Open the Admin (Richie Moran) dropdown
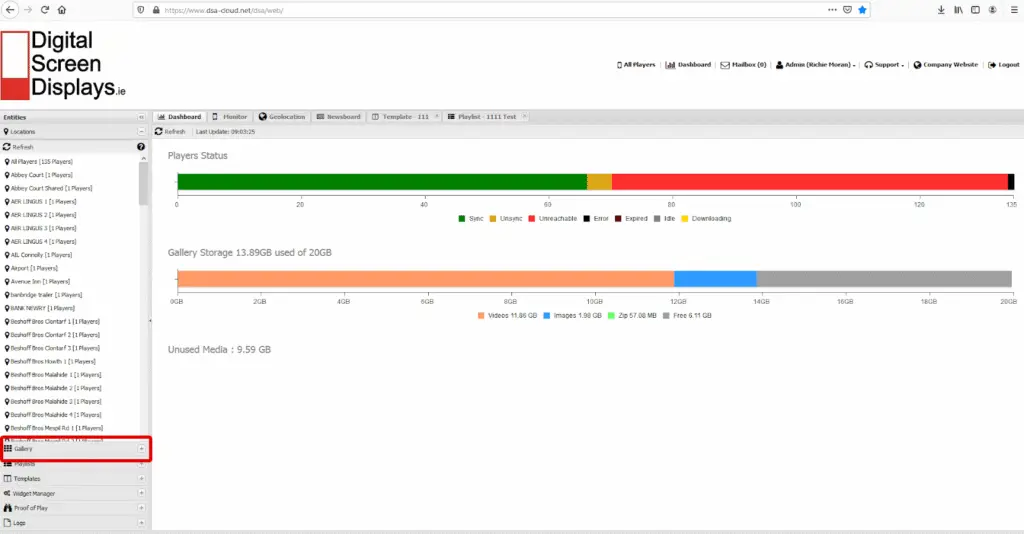 [815, 65]
